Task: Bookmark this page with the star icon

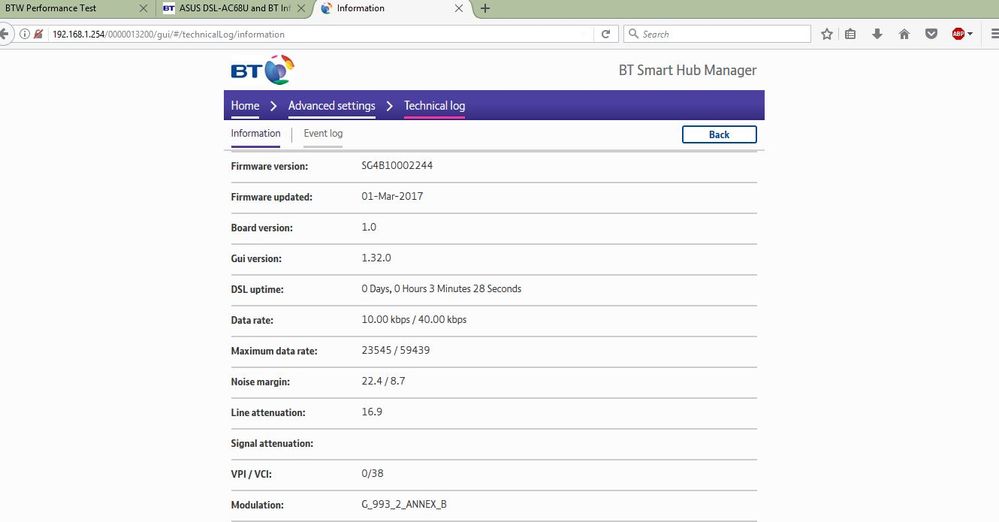Action: [827, 34]
